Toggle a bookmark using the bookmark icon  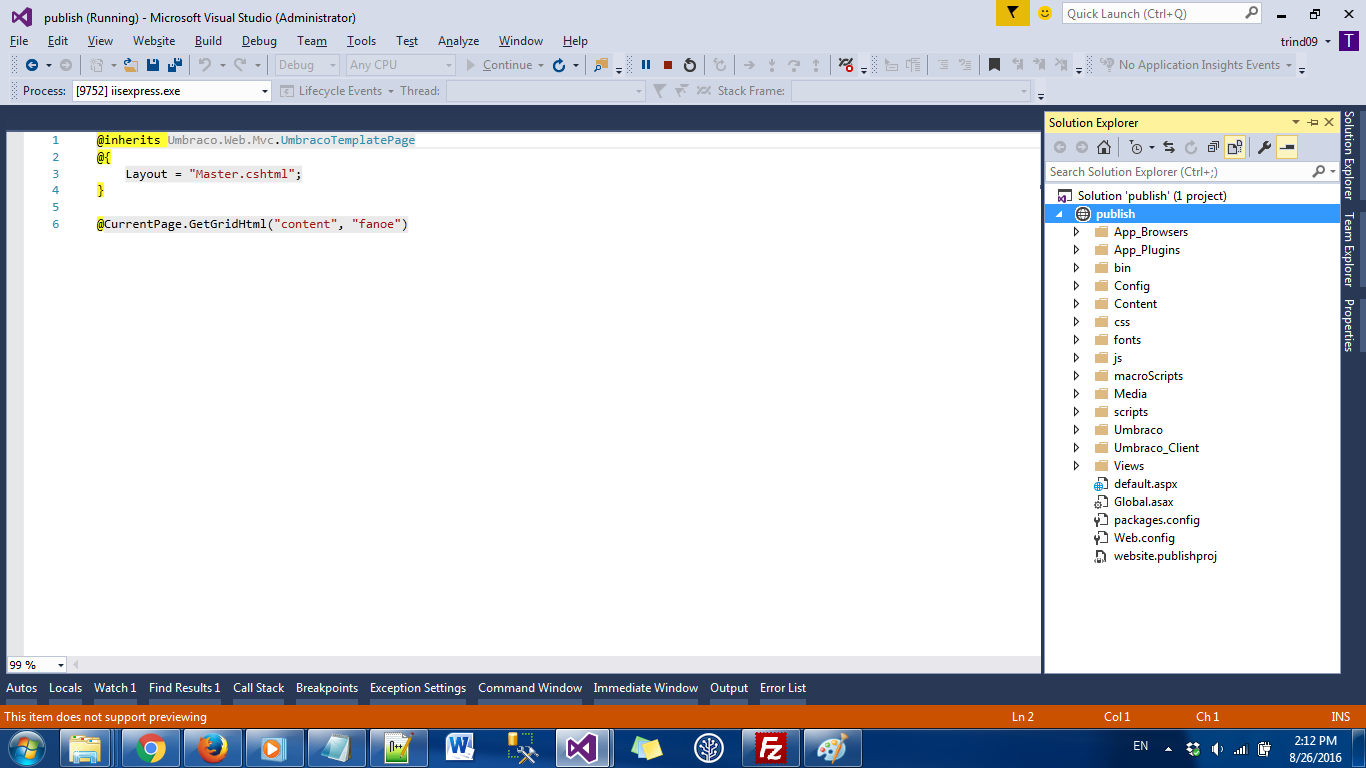(994, 65)
